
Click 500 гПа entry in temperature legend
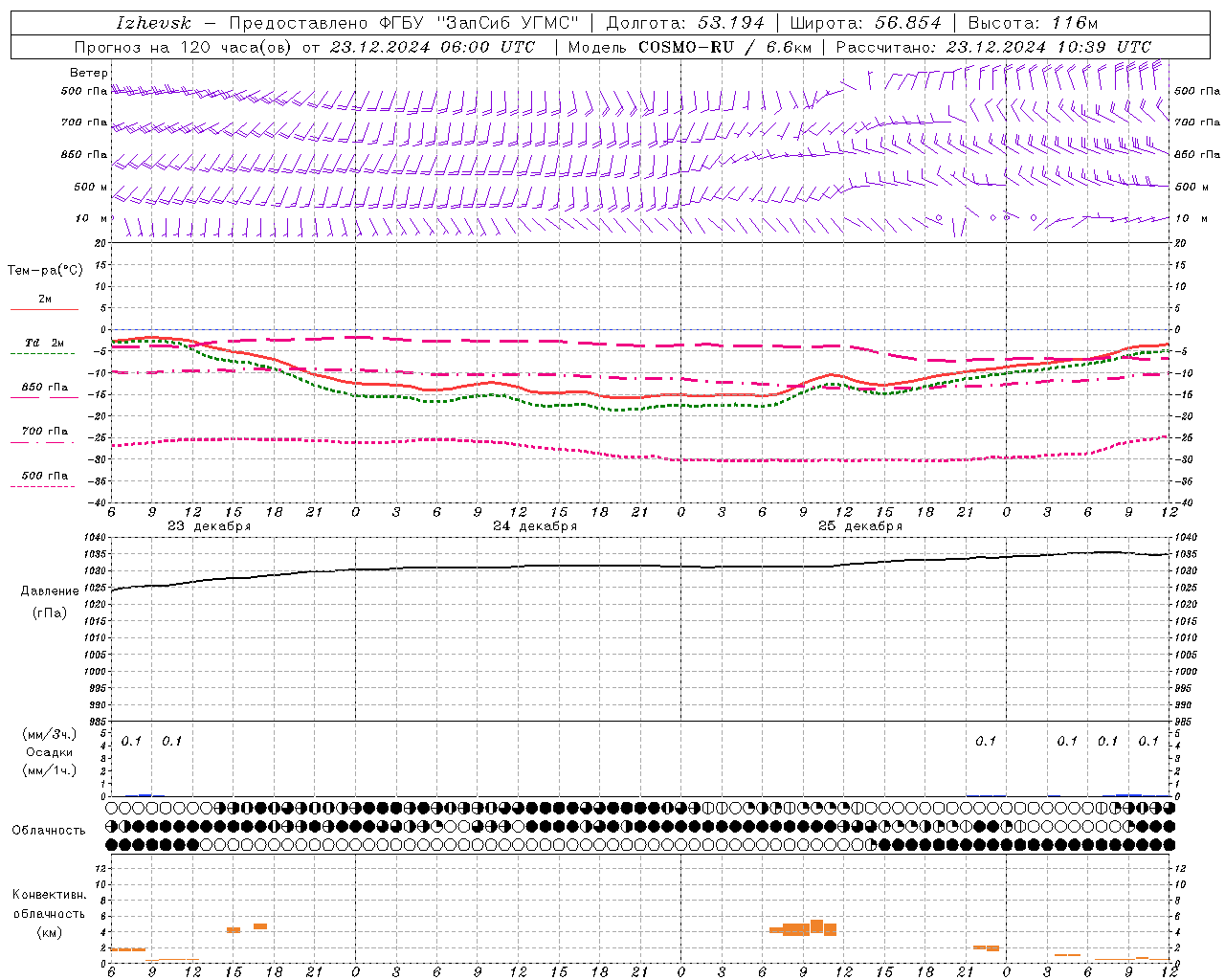point(45,476)
